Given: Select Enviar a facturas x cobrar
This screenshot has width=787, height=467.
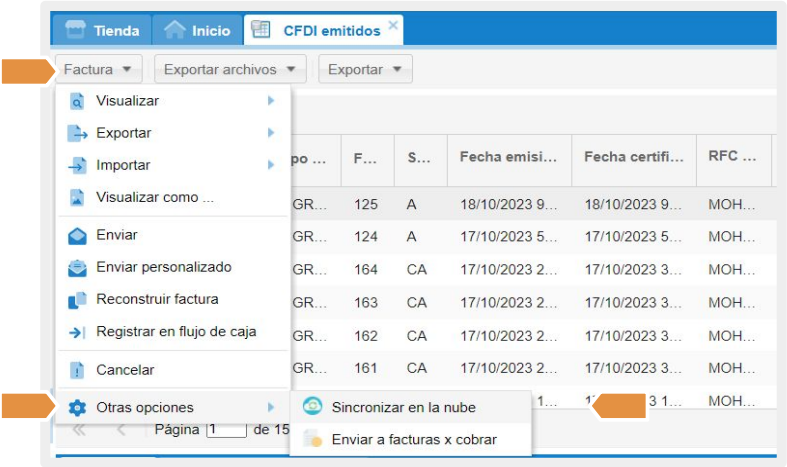Looking at the screenshot, I should pos(414,439).
